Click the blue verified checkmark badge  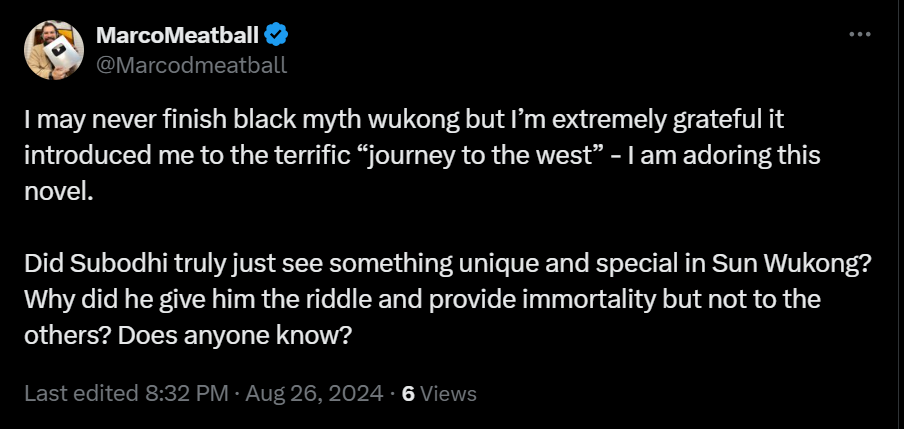point(276,35)
